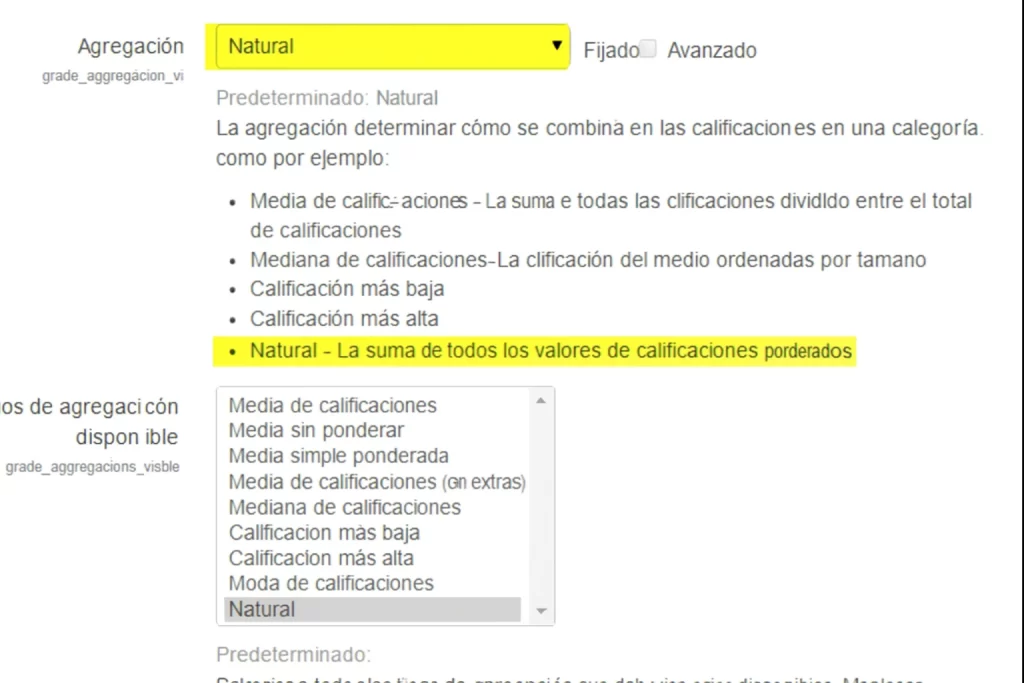Open the Agregación dropdown menu

(390, 46)
